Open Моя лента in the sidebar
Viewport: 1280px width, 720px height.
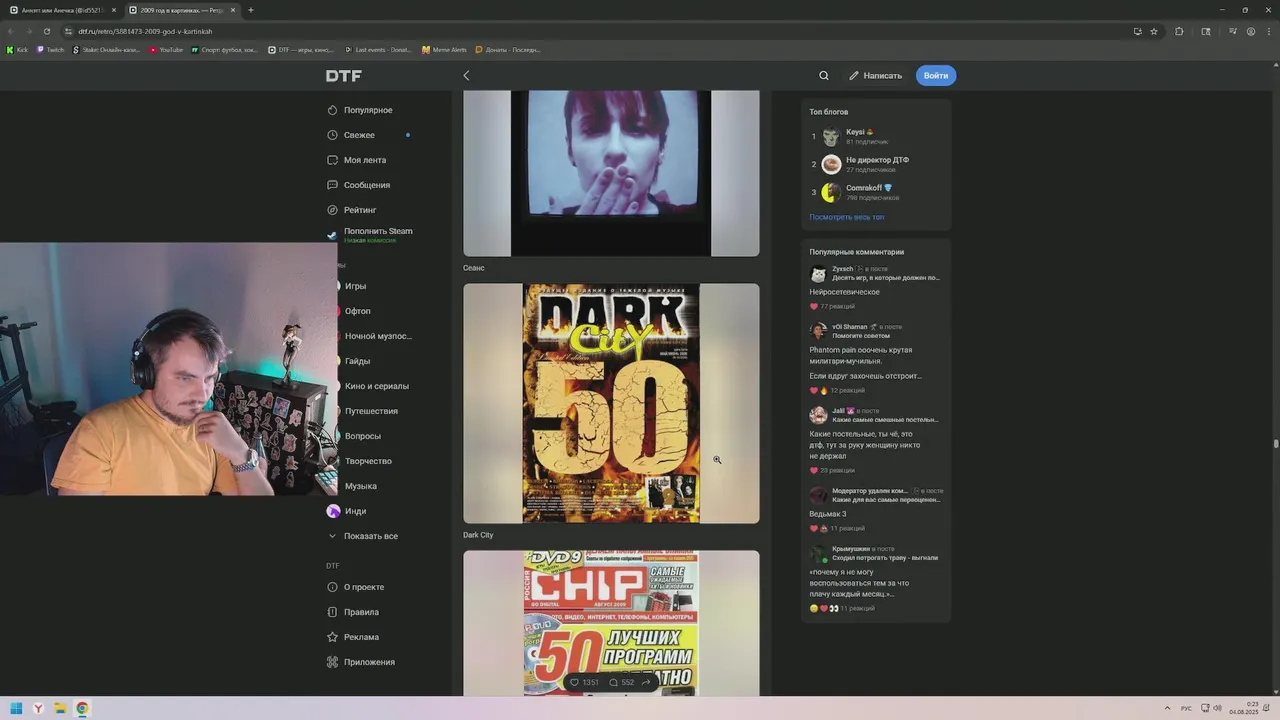(x=365, y=160)
